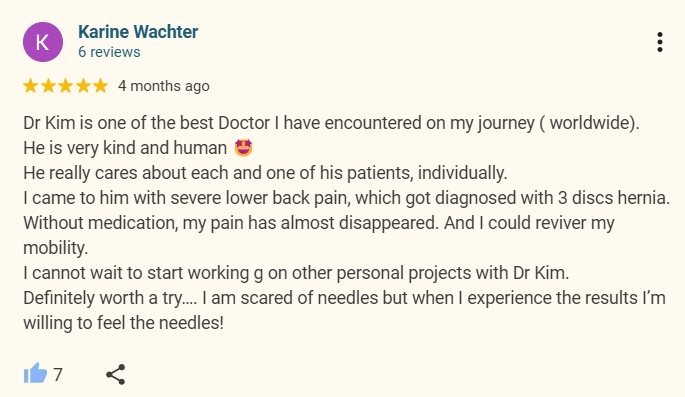685x397 pixels.
Task: Open Karine Wachter's profile name link
Action: [x=138, y=32]
